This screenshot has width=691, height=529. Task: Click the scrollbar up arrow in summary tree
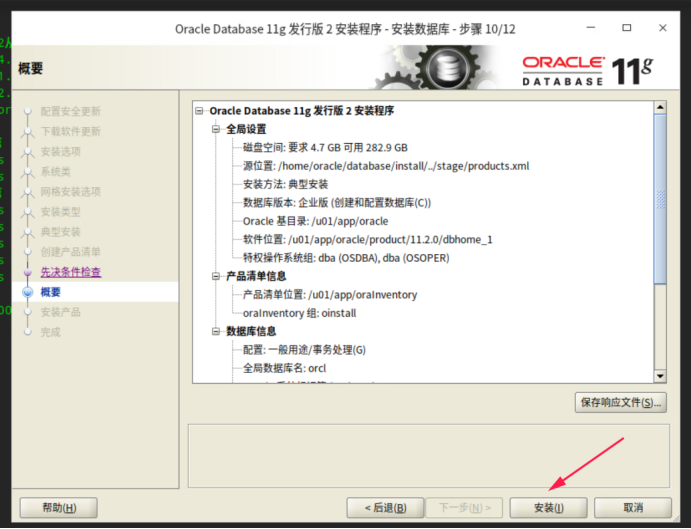pyautogui.click(x=660, y=107)
